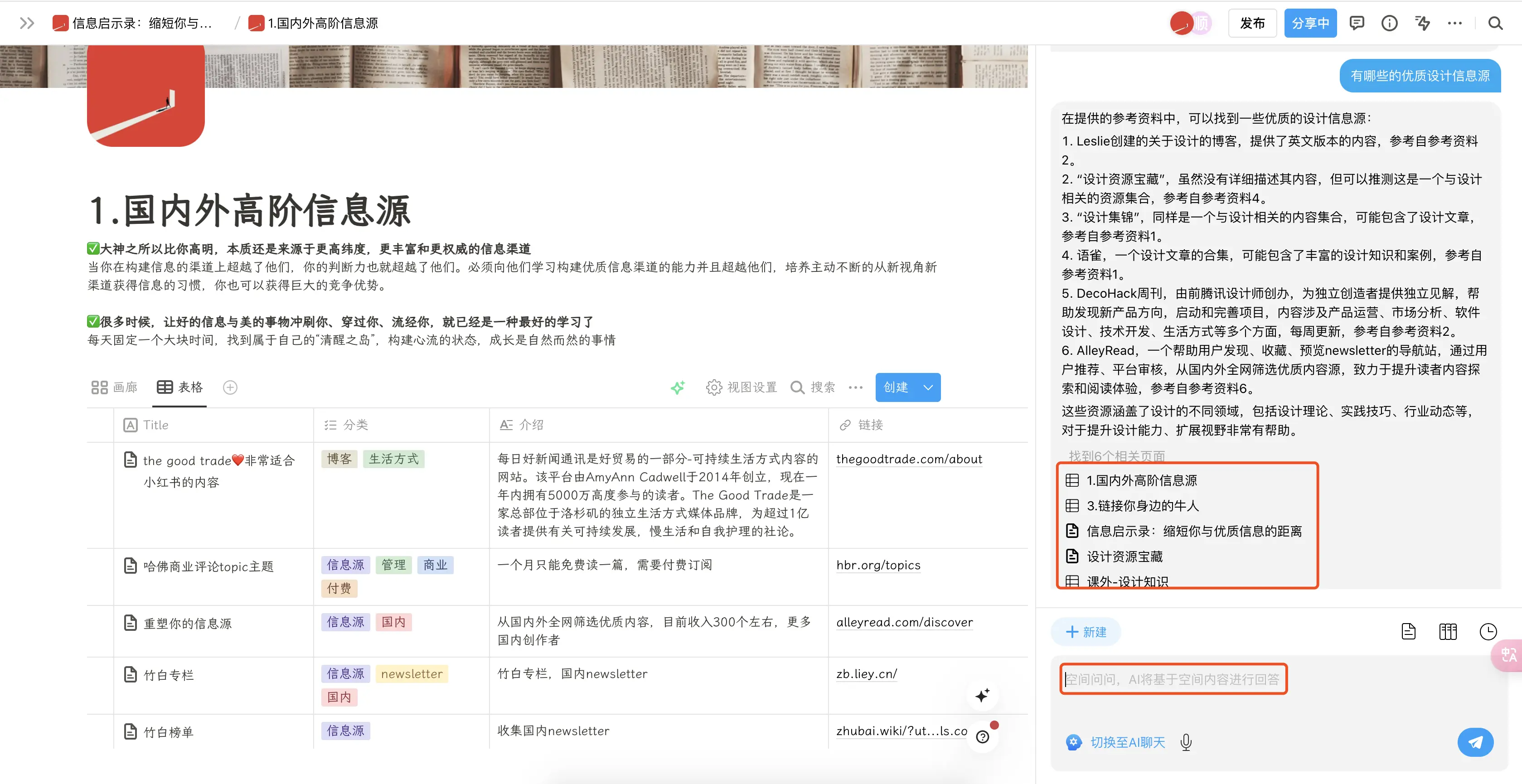The image size is (1522, 784).
Task: Click the comments icon in top bar
Action: tap(1357, 23)
